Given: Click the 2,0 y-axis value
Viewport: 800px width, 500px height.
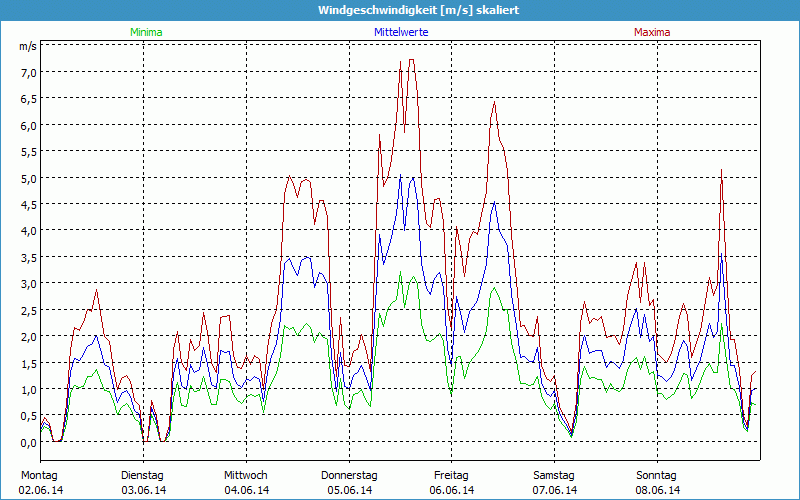Looking at the screenshot, I should tap(29, 337).
